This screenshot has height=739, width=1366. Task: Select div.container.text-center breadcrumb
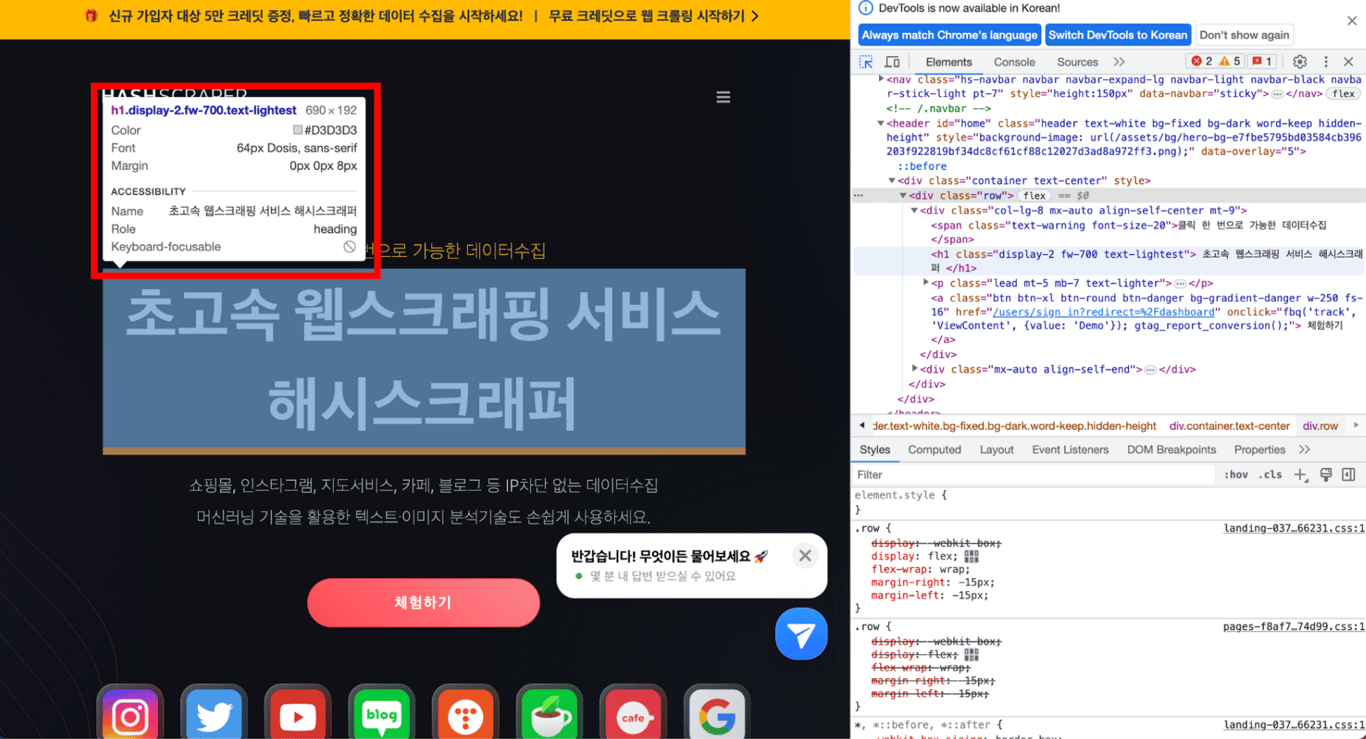[x=1229, y=426]
